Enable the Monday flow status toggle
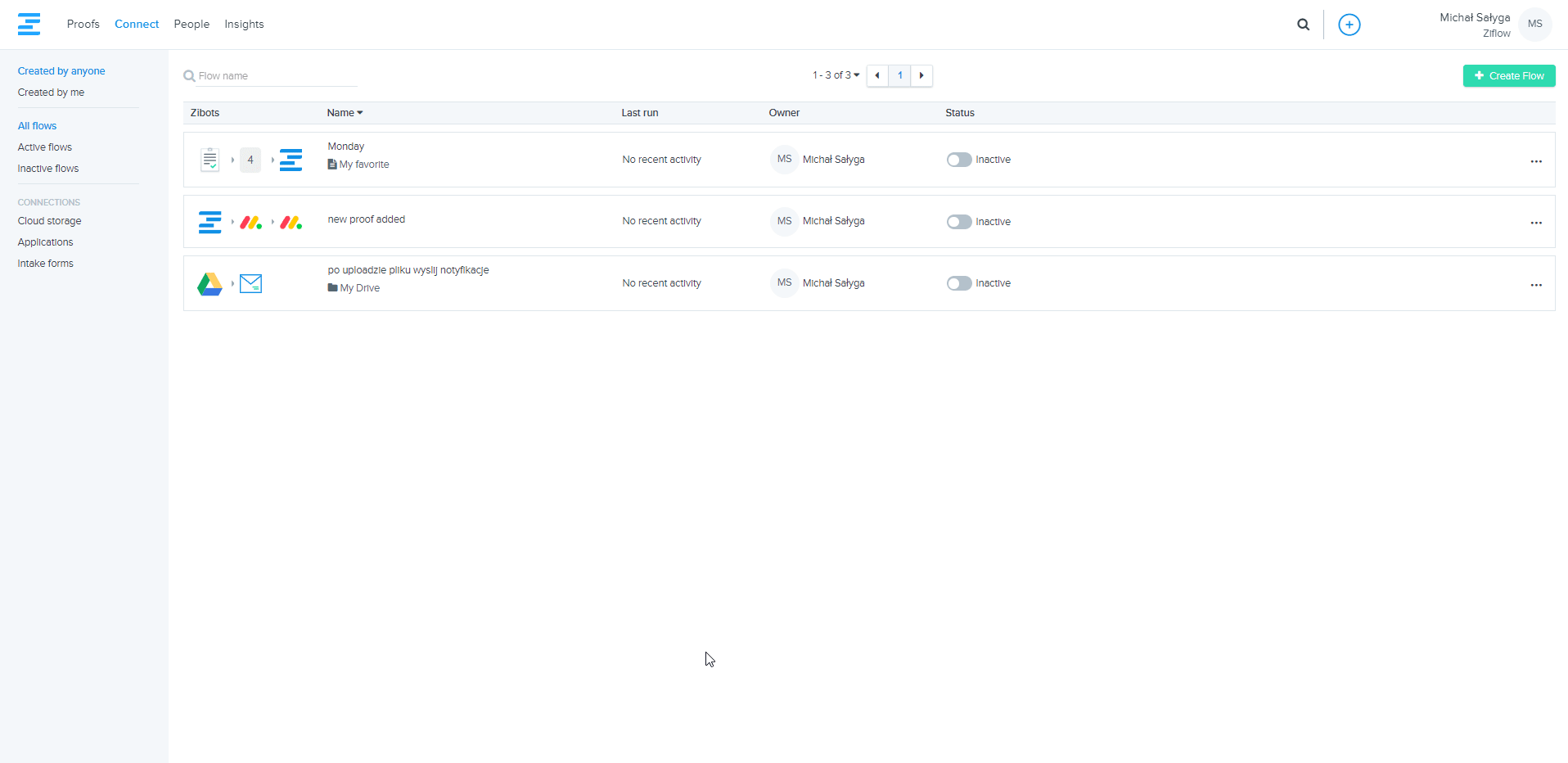The image size is (1568, 763). coord(958,160)
